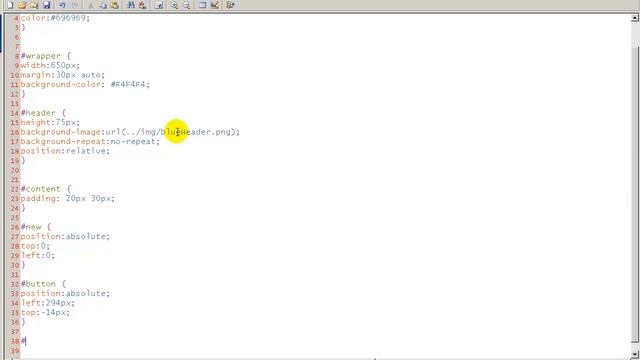Click line number 32 in the gutter
Viewport: 640px width, 360px height.
[x=15, y=284]
